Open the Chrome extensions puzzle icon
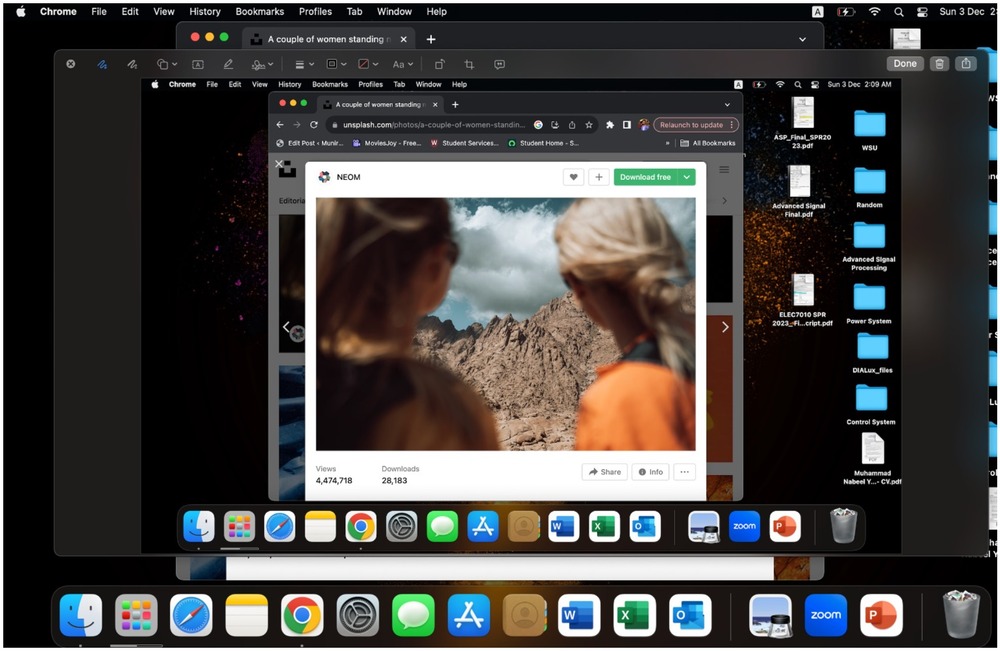Image resolution: width=1000 pixels, height=651 pixels. [610, 124]
